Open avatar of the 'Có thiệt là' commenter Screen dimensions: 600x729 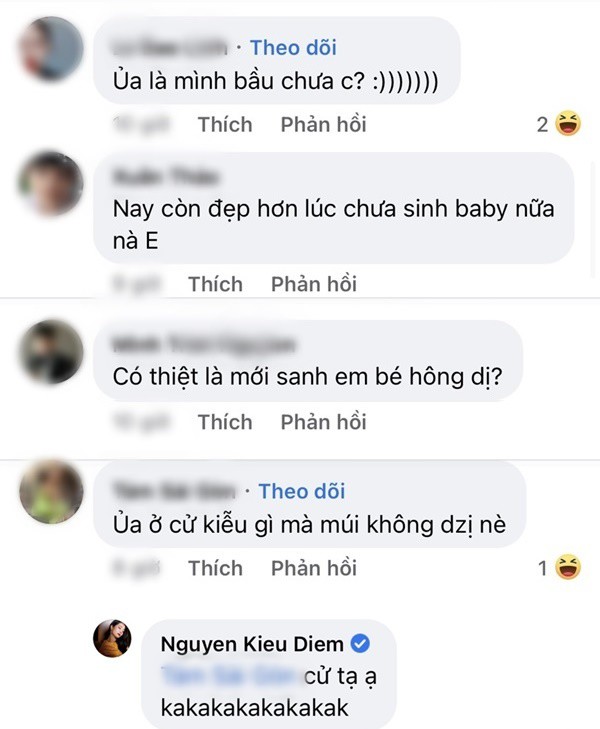49,351
